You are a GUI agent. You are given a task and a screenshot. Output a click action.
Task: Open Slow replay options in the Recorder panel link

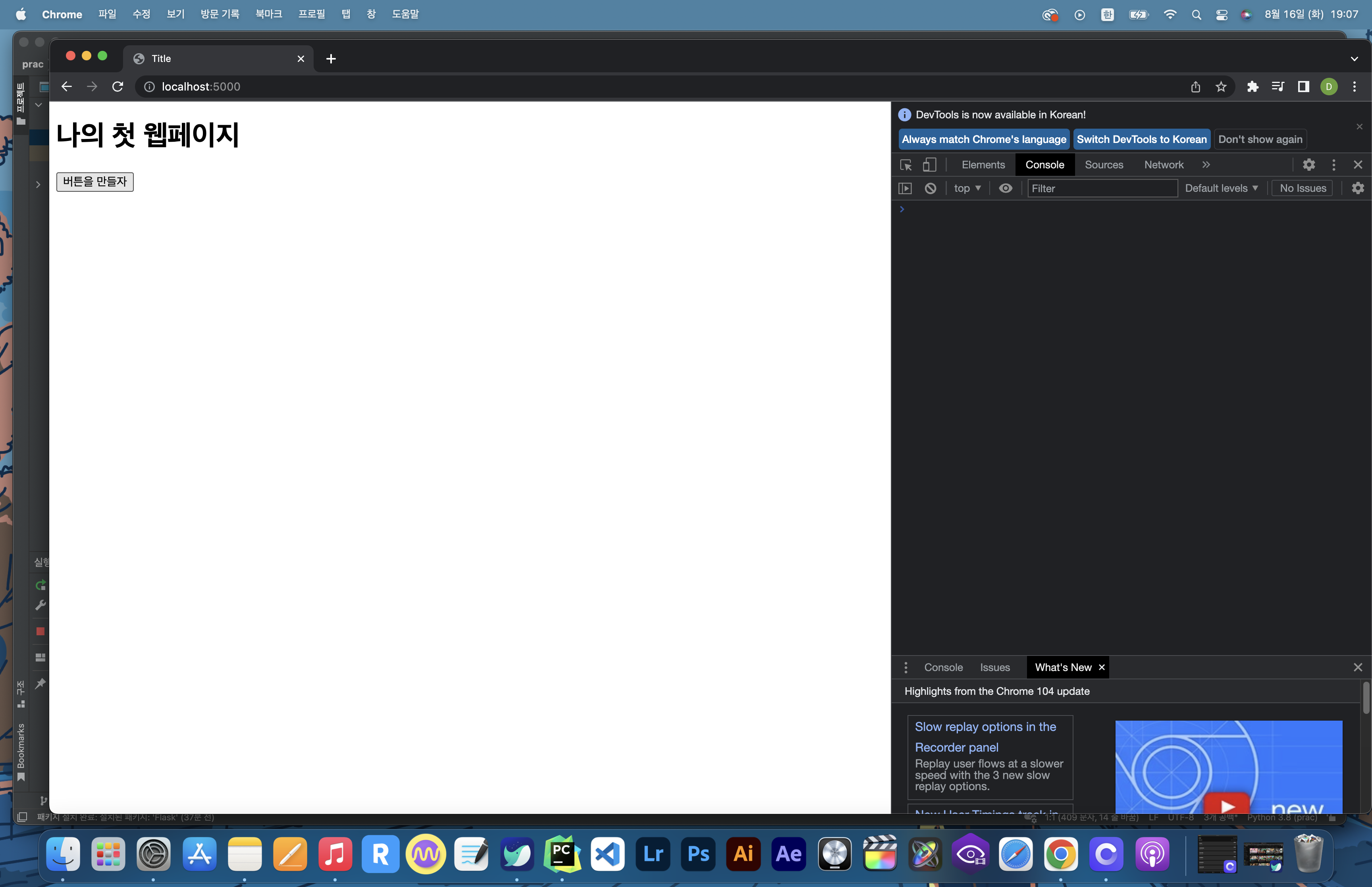coord(985,737)
